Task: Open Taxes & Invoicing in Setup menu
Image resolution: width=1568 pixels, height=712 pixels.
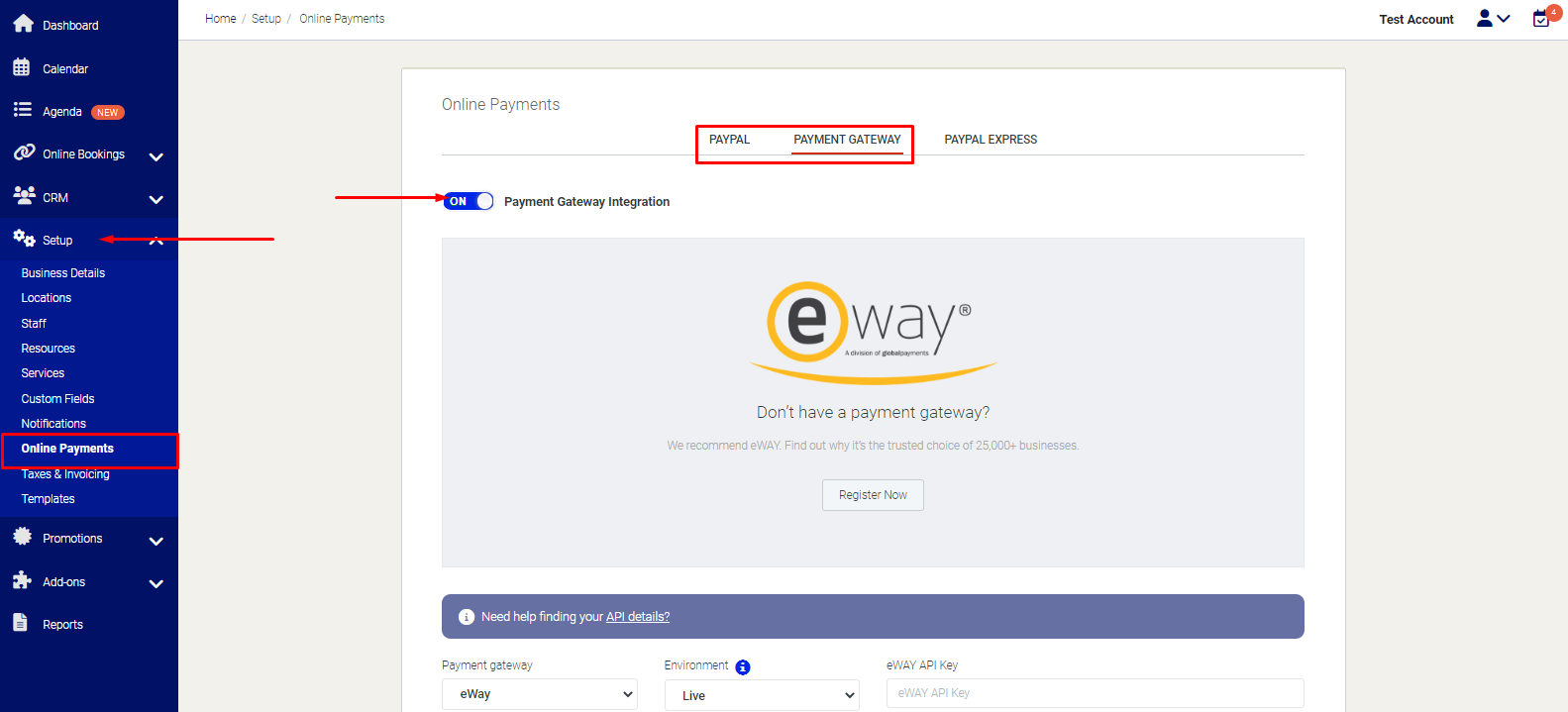Action: point(65,474)
